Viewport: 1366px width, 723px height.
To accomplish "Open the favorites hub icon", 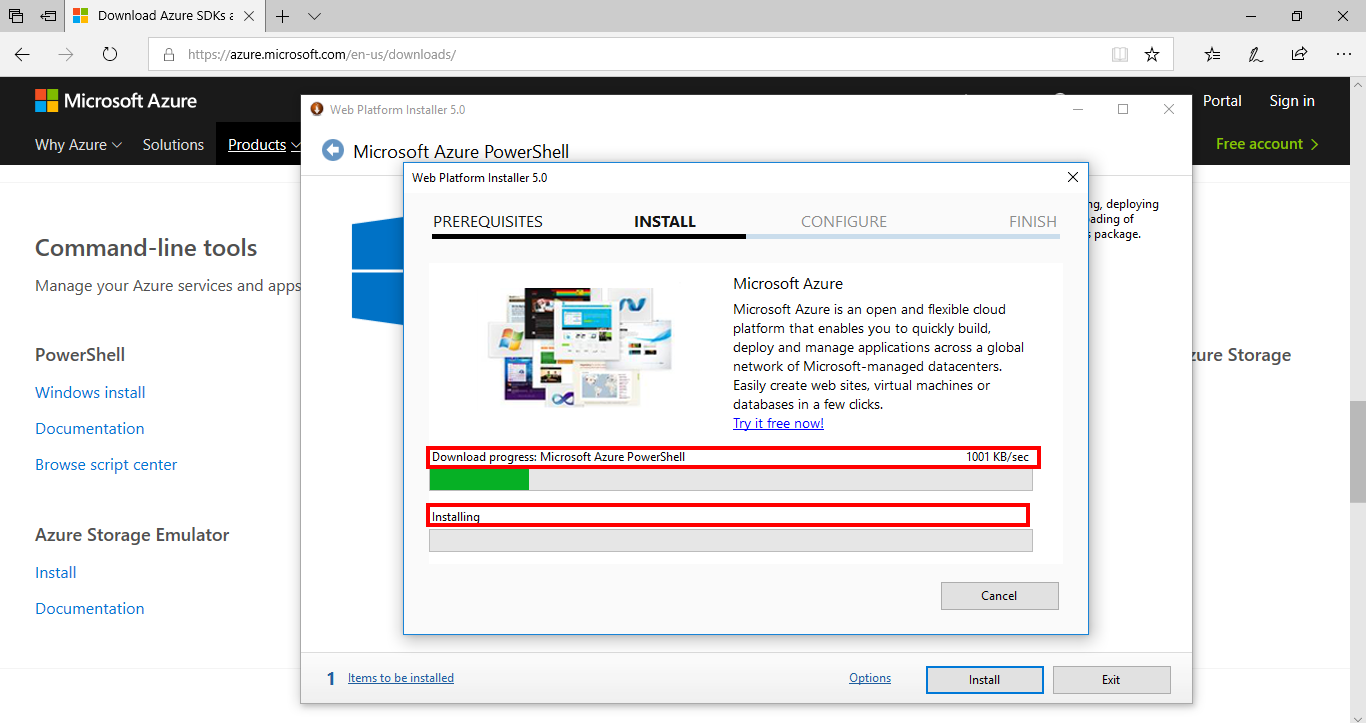I will (1212, 54).
